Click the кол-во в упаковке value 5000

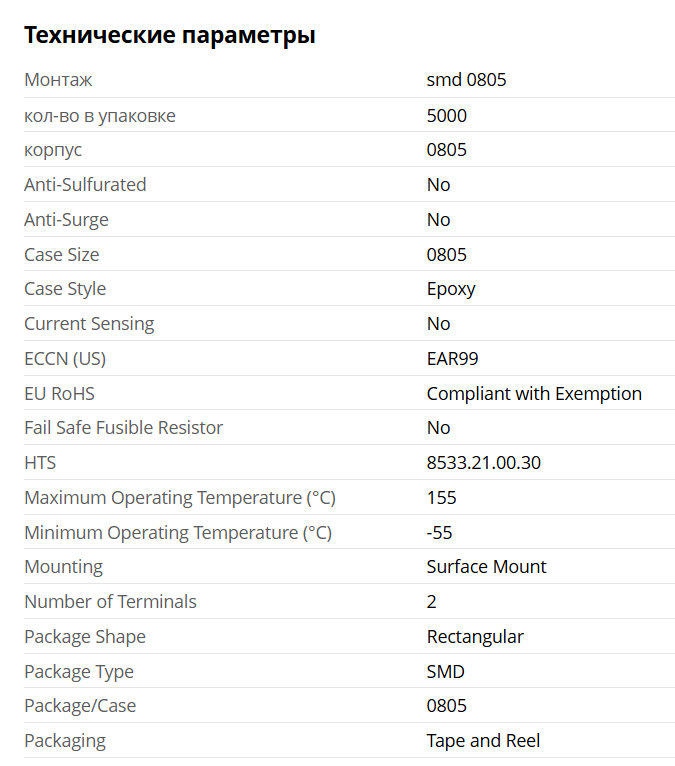coord(446,116)
